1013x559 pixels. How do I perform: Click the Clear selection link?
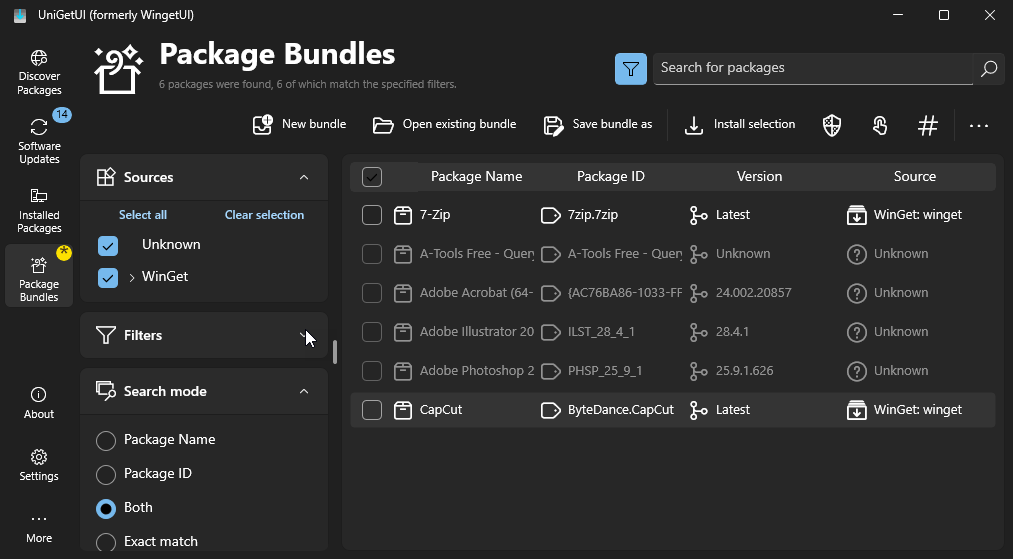[264, 215]
